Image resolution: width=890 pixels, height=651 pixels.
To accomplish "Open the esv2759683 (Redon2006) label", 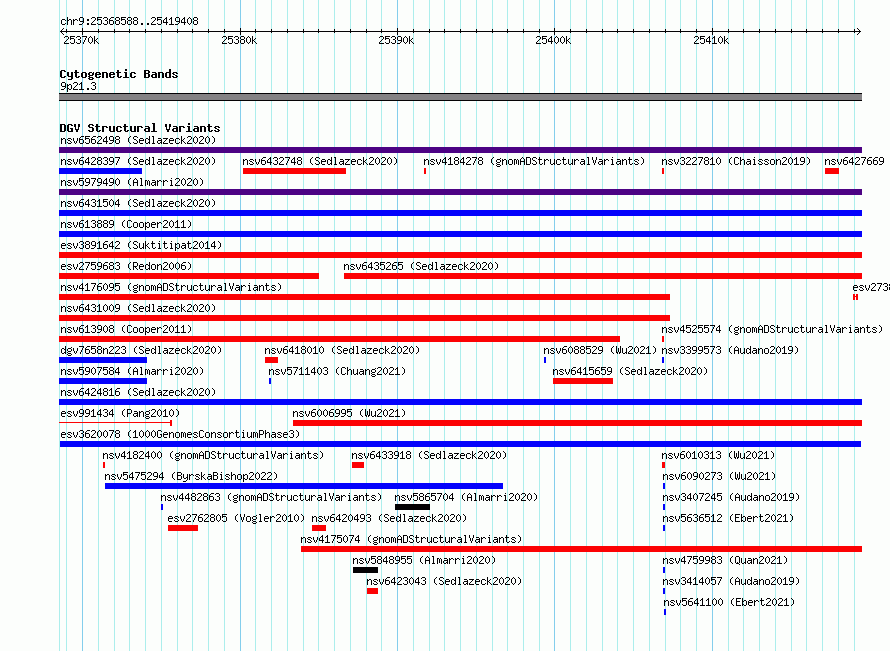I will click(126, 266).
